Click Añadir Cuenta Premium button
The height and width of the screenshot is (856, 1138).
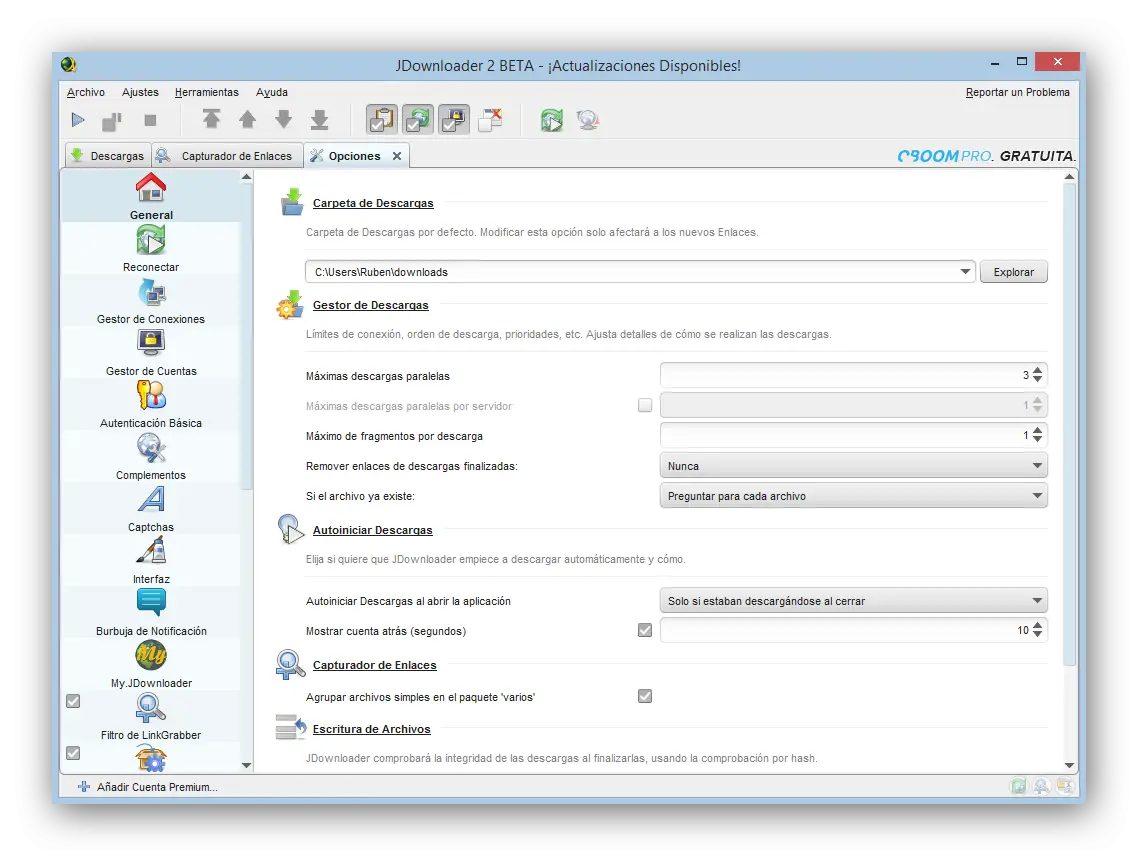tap(147, 787)
